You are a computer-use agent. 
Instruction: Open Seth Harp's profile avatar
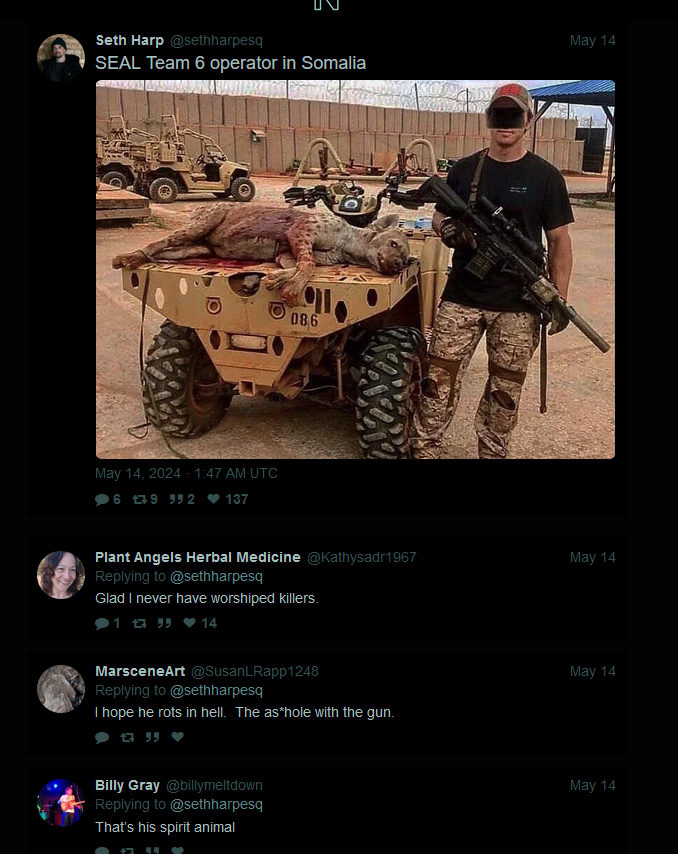[x=60, y=58]
